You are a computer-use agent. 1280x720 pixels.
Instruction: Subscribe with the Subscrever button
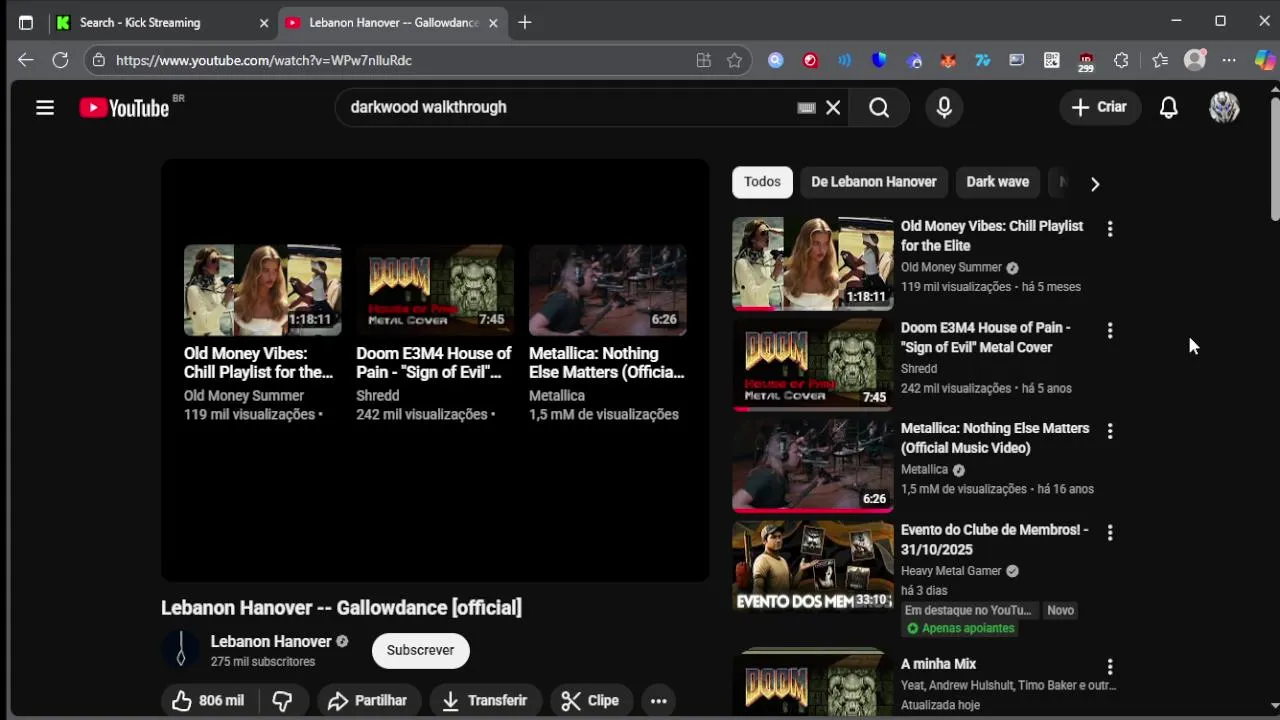pyautogui.click(x=420, y=650)
